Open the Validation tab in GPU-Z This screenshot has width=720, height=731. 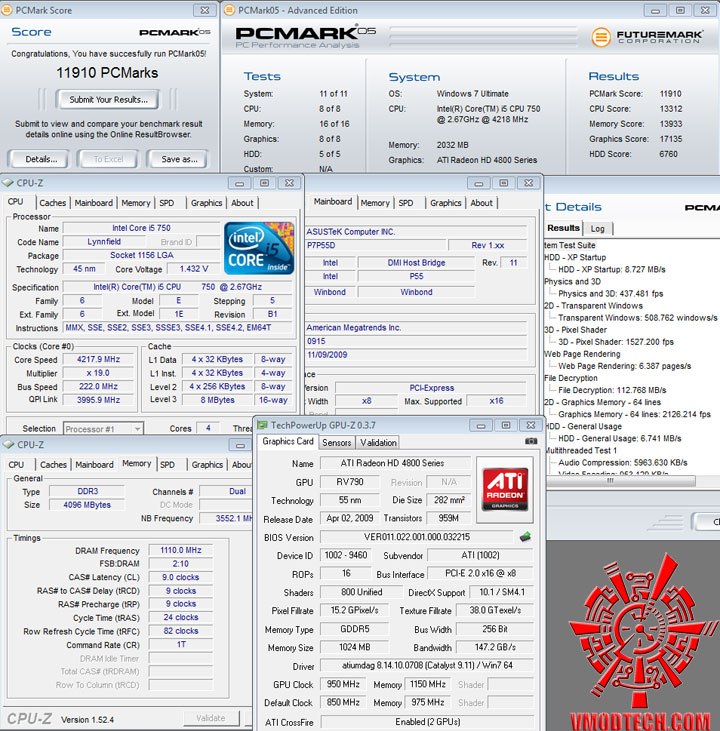click(378, 442)
